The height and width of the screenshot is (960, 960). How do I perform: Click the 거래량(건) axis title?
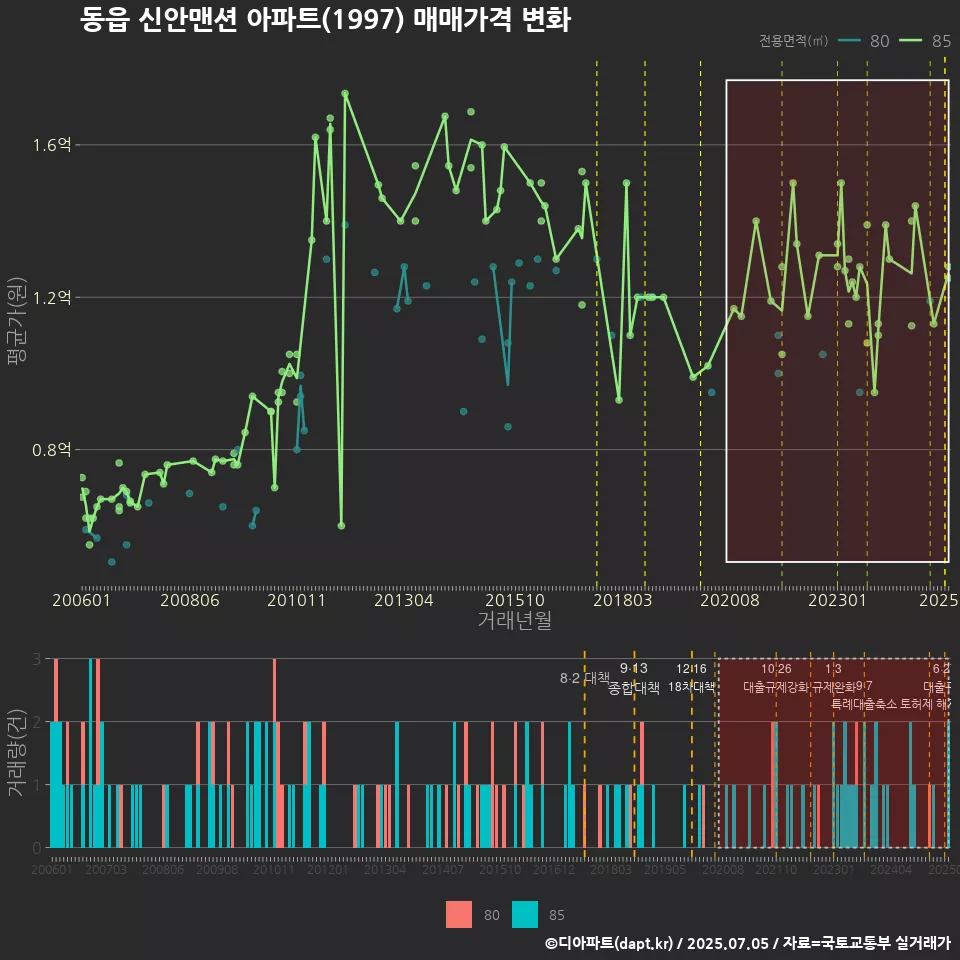[x=15, y=753]
